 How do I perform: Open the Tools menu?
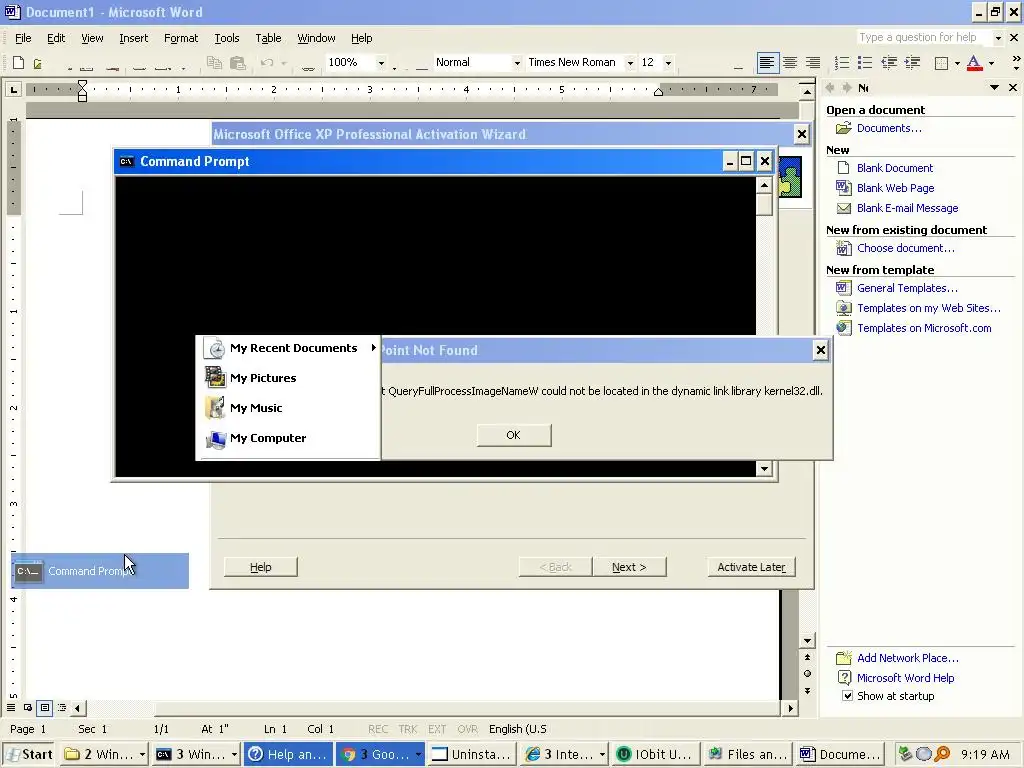pos(227,39)
